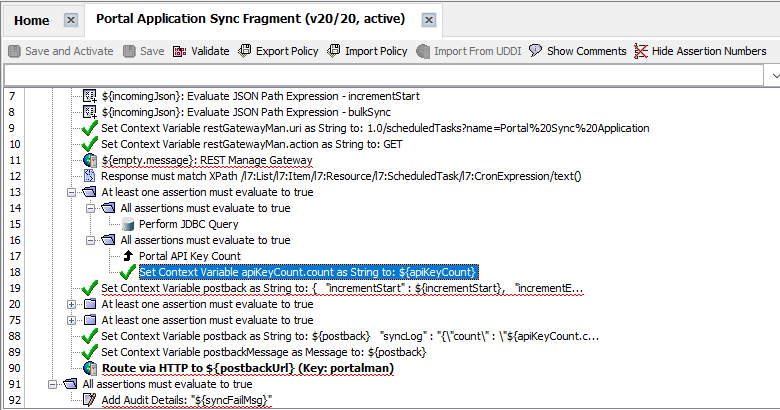Click the Hide Assertion Numbers icon
Screen dimensions: 780x410
(641, 51)
